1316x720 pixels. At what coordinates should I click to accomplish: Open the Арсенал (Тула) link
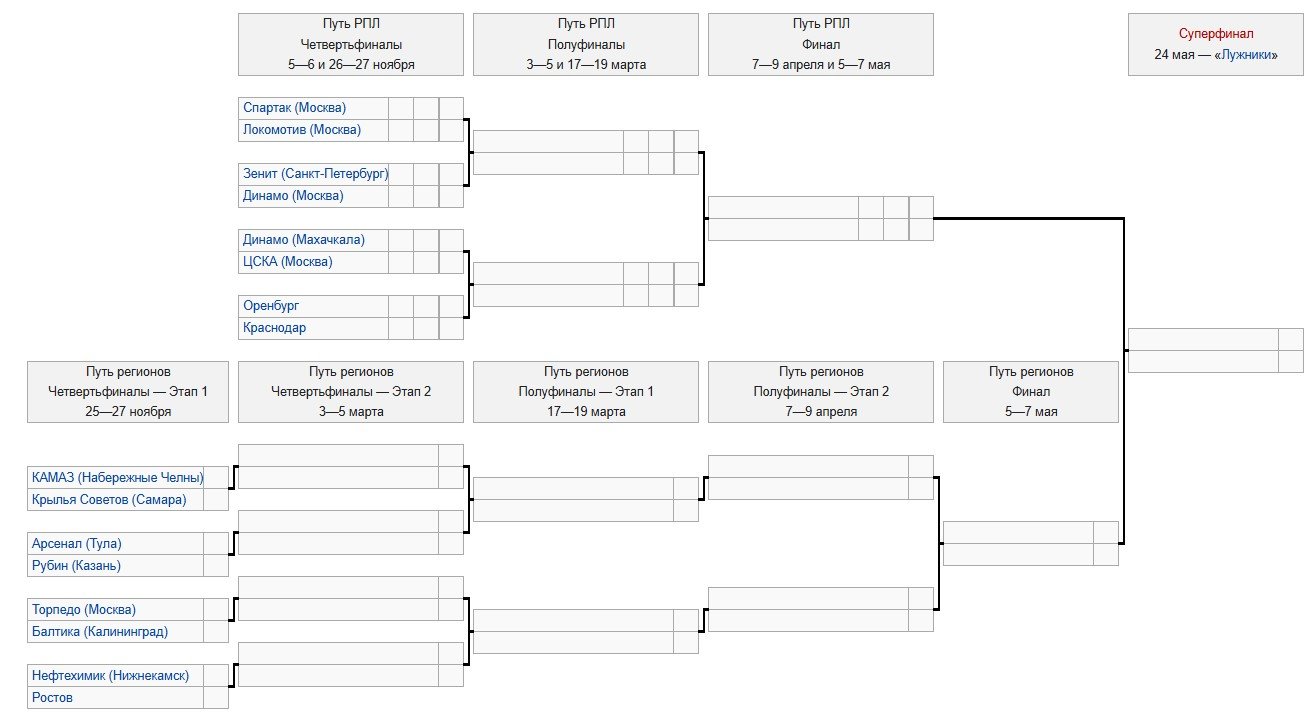83,544
